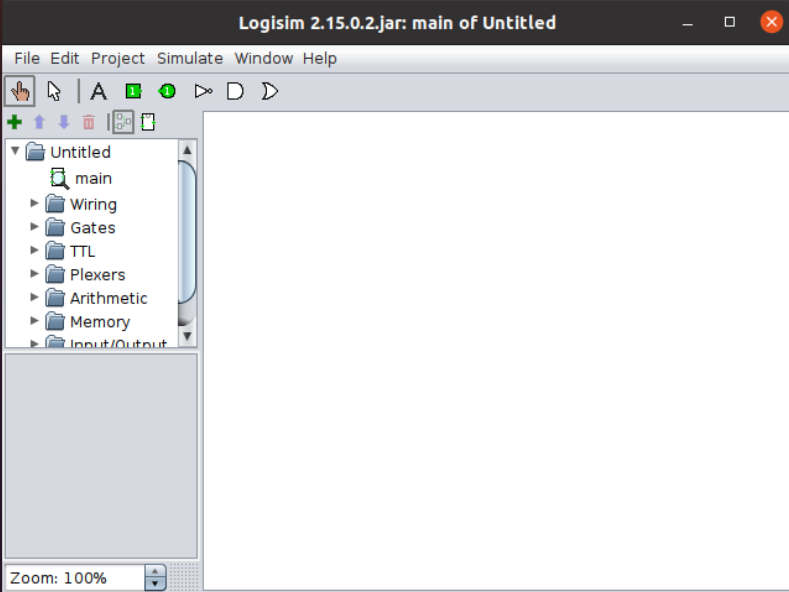Toggle edit circuit layout view

click(123, 122)
